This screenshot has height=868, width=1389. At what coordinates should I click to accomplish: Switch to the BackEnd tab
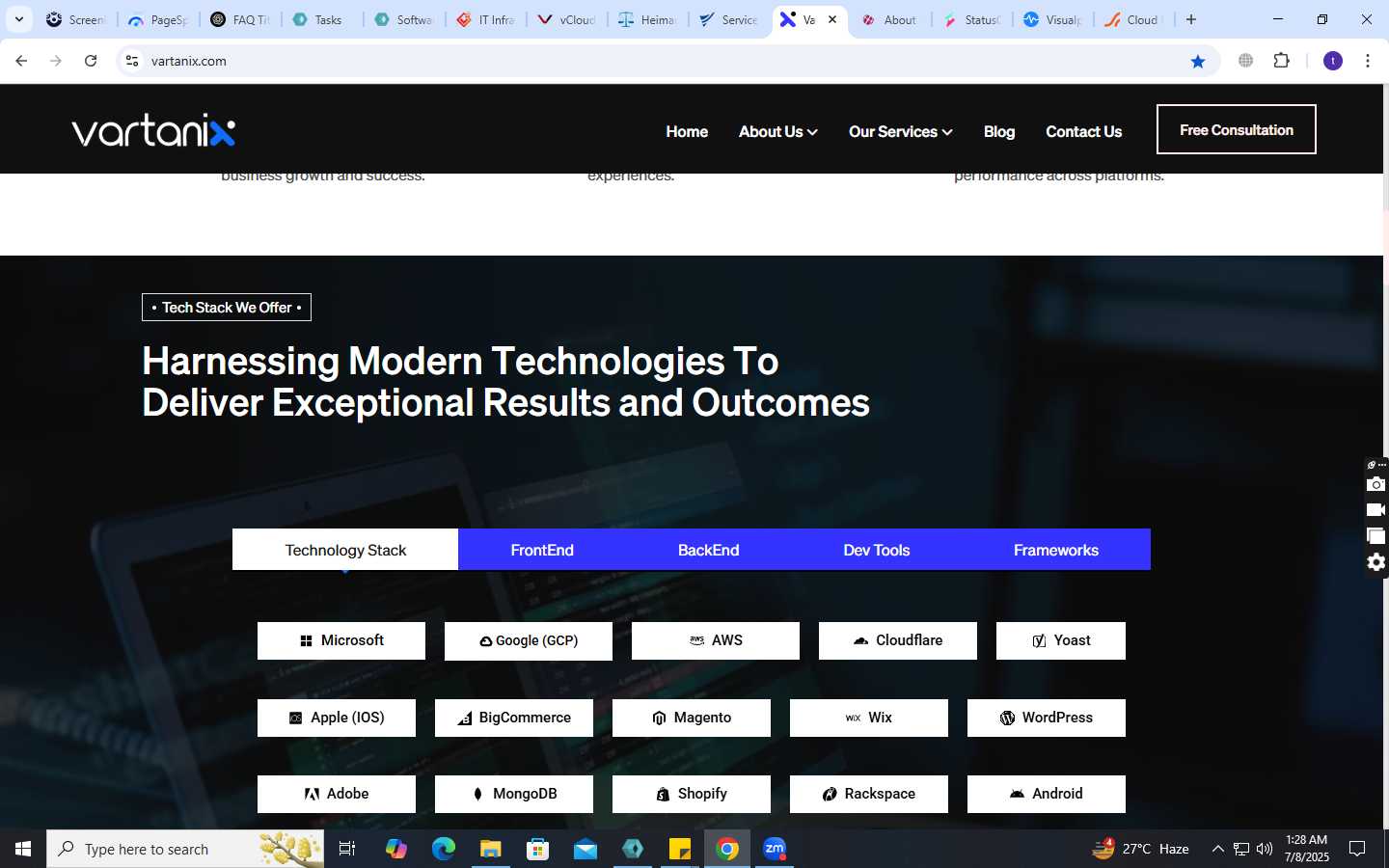[708, 550]
